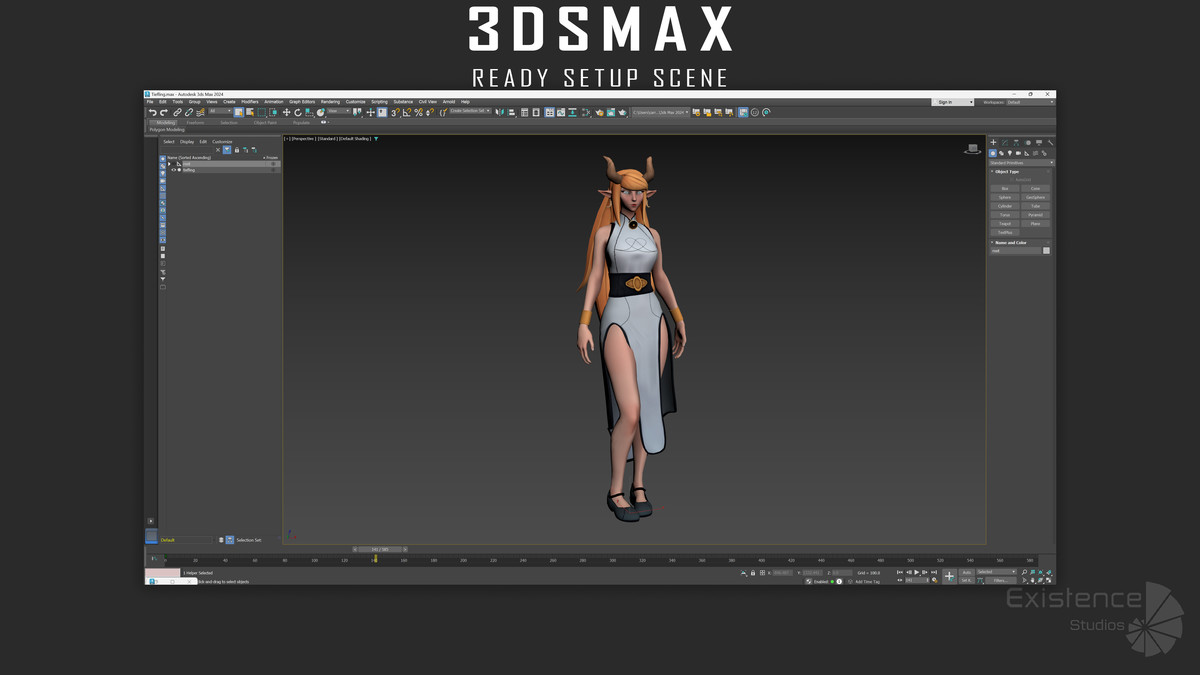Click the viewport filter funnel icon

click(376, 138)
